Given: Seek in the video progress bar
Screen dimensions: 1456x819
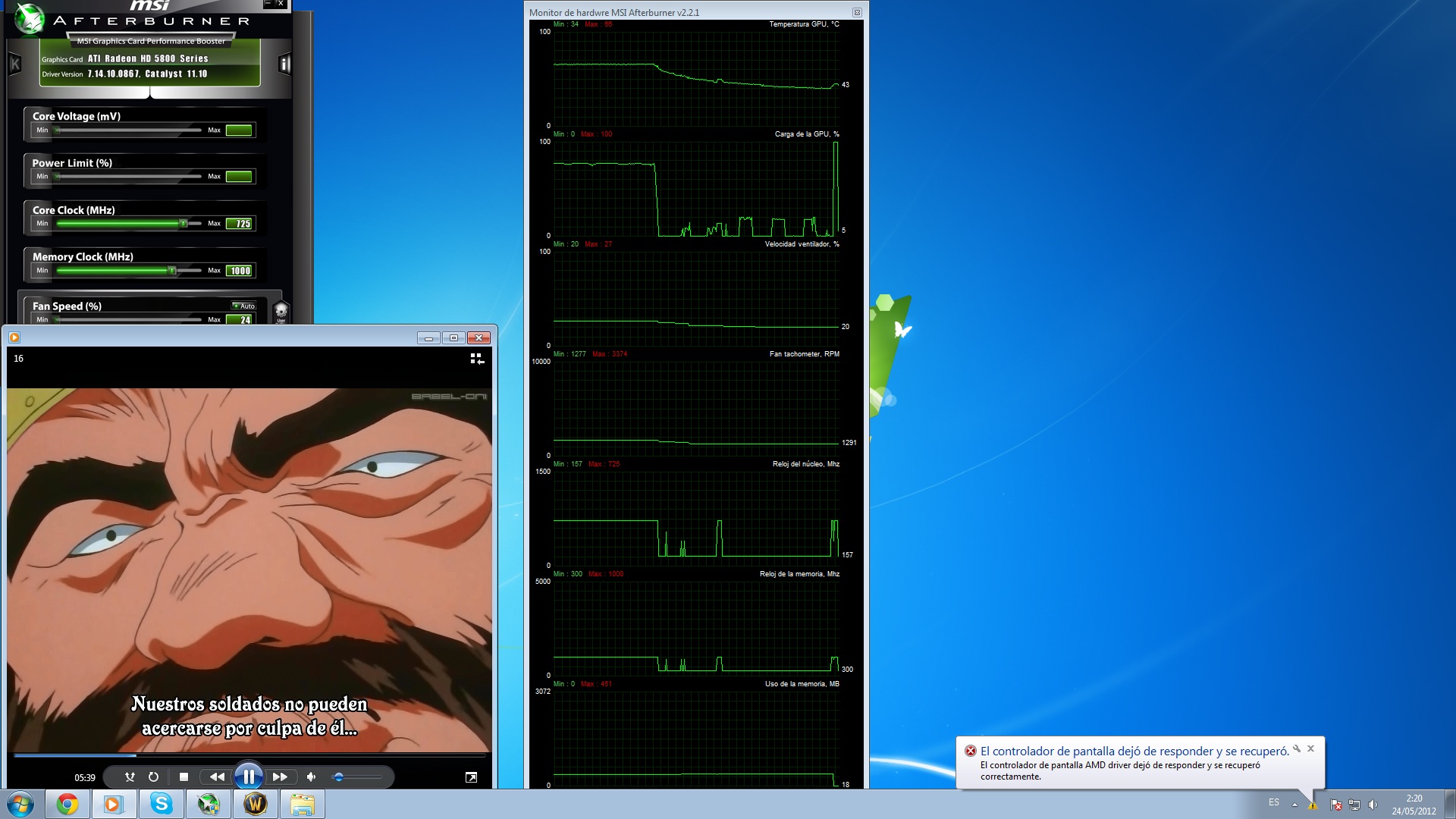Looking at the screenshot, I should (249, 755).
